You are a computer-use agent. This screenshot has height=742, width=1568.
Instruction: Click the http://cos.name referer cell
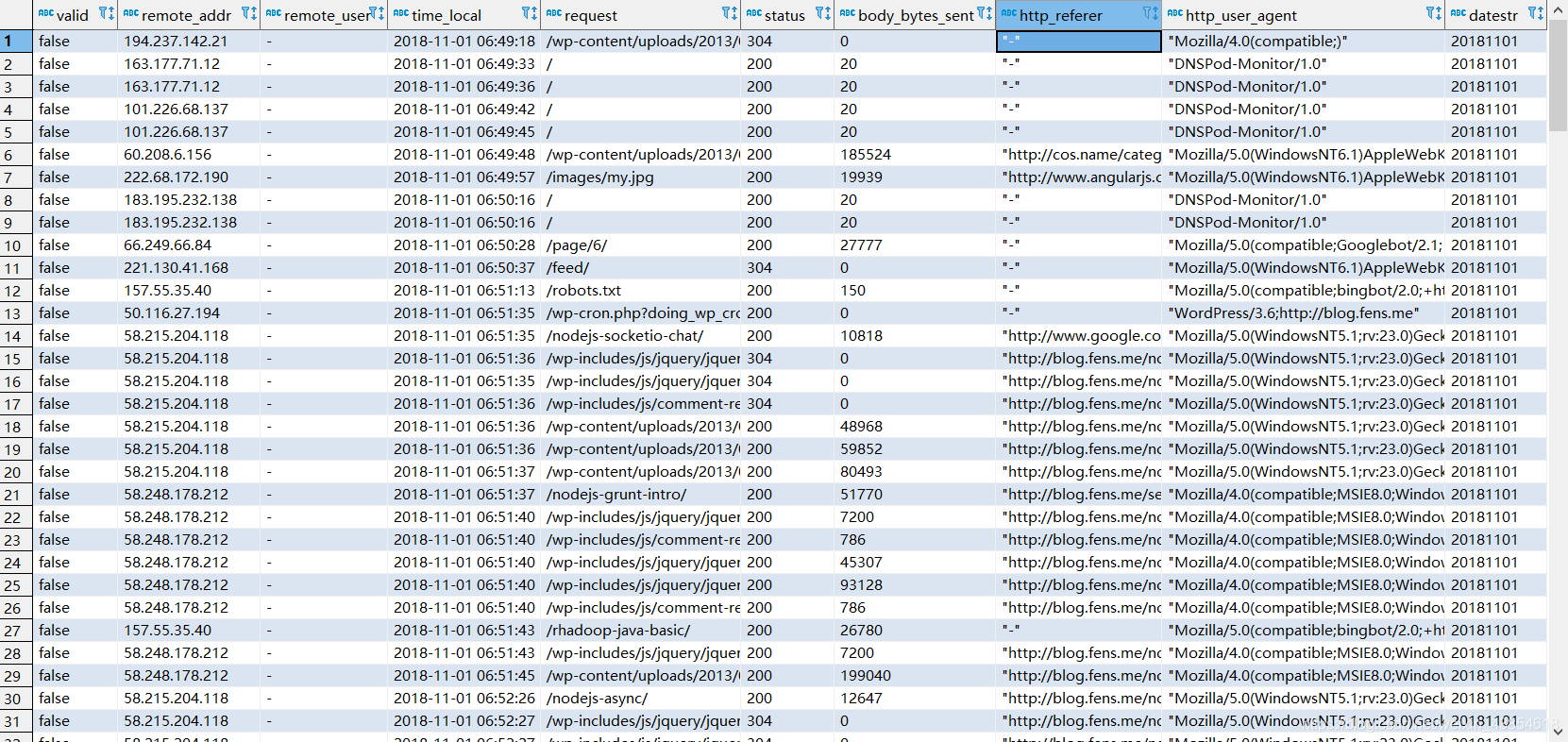(x=1079, y=155)
